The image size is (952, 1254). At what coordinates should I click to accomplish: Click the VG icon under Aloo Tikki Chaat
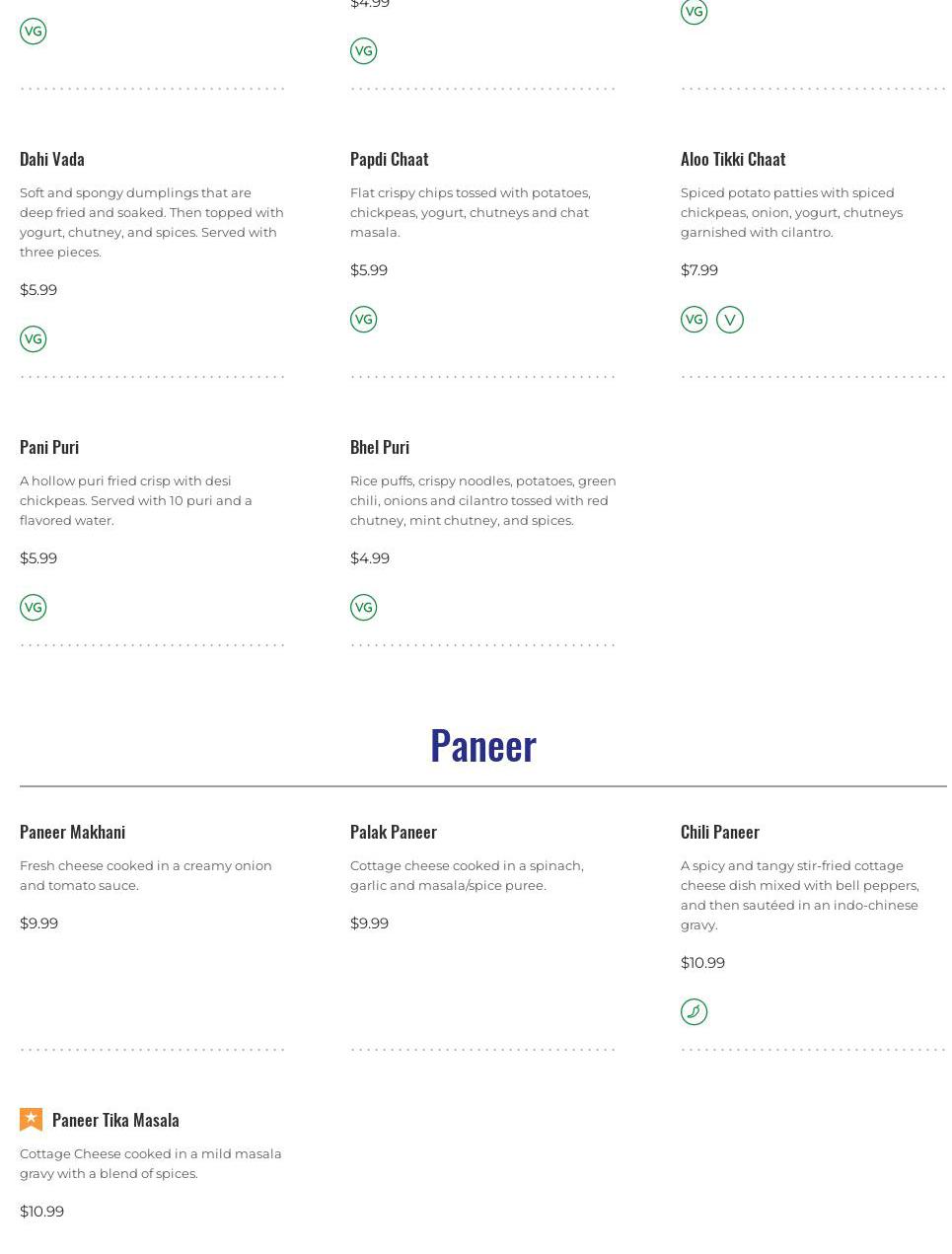point(695,320)
